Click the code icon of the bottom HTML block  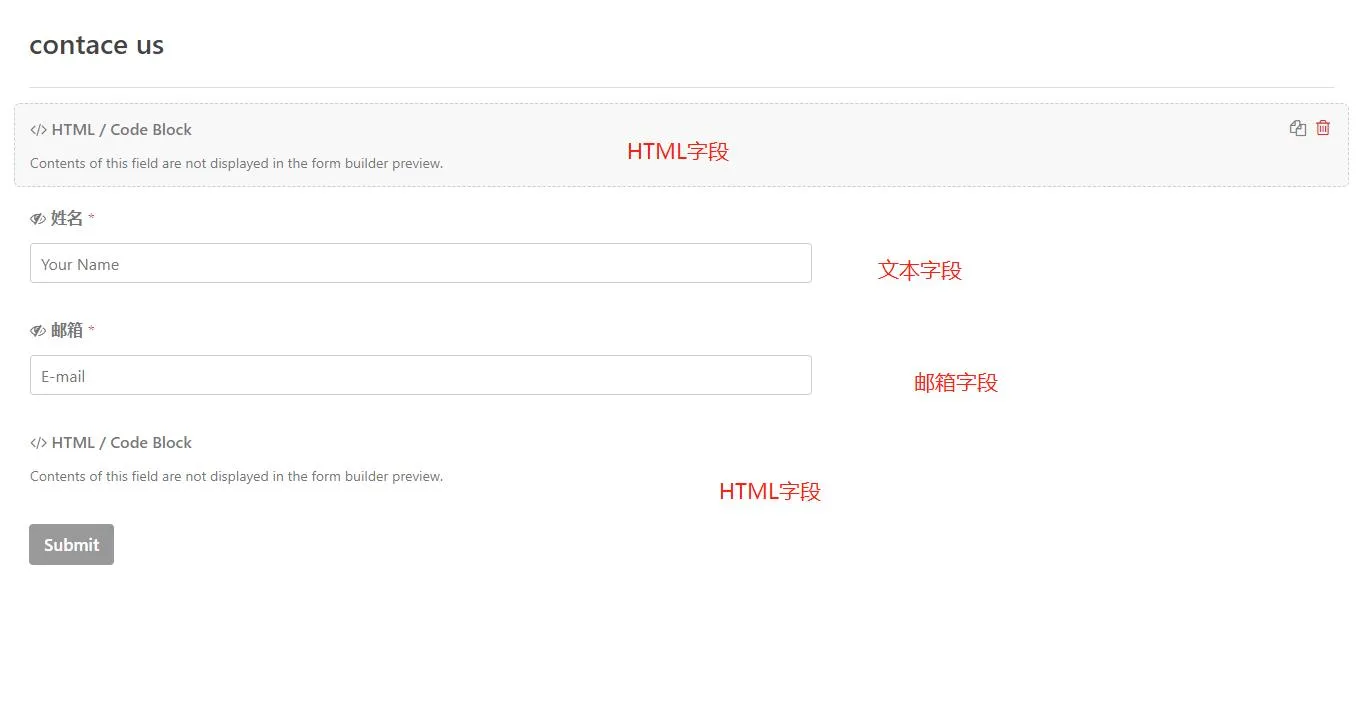click(x=38, y=443)
